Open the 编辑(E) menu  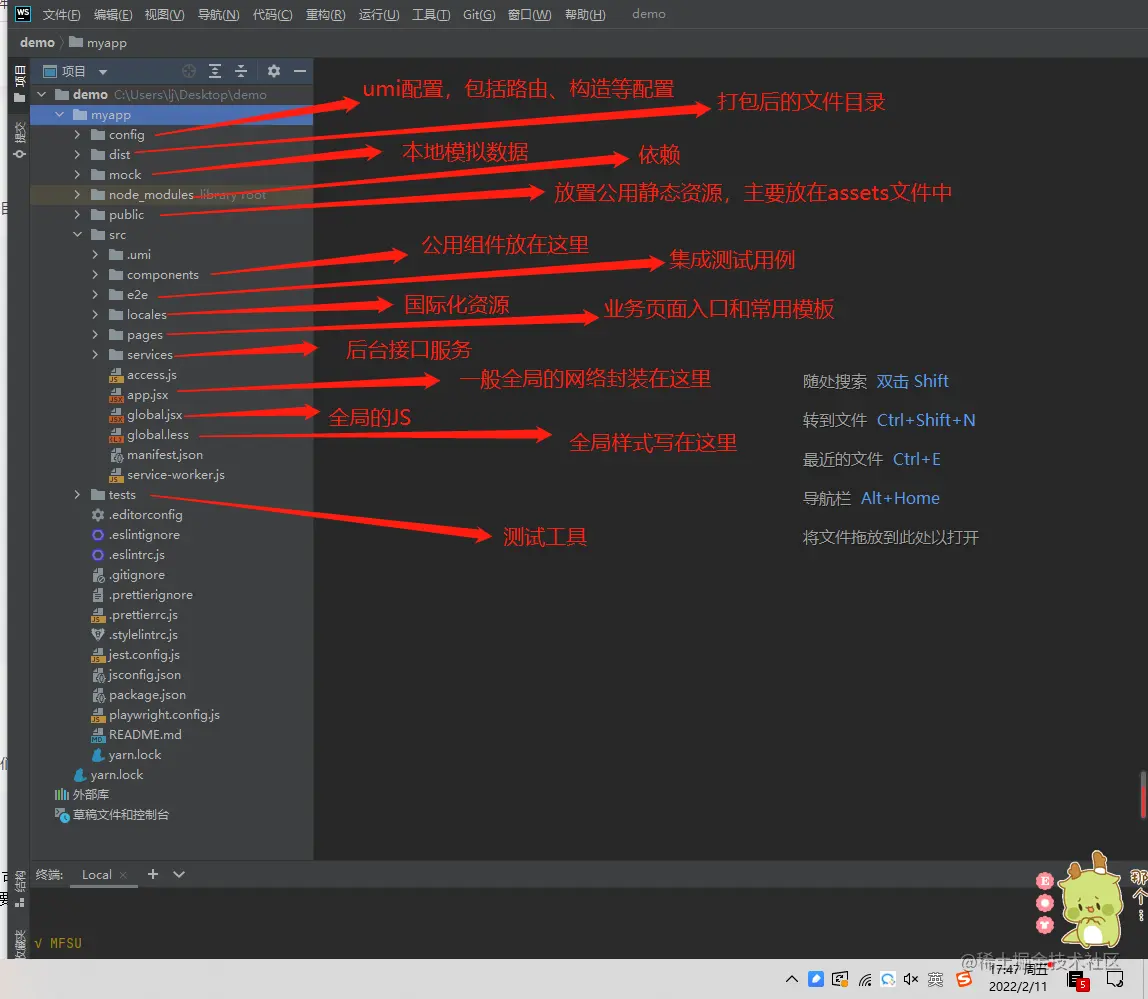point(113,15)
